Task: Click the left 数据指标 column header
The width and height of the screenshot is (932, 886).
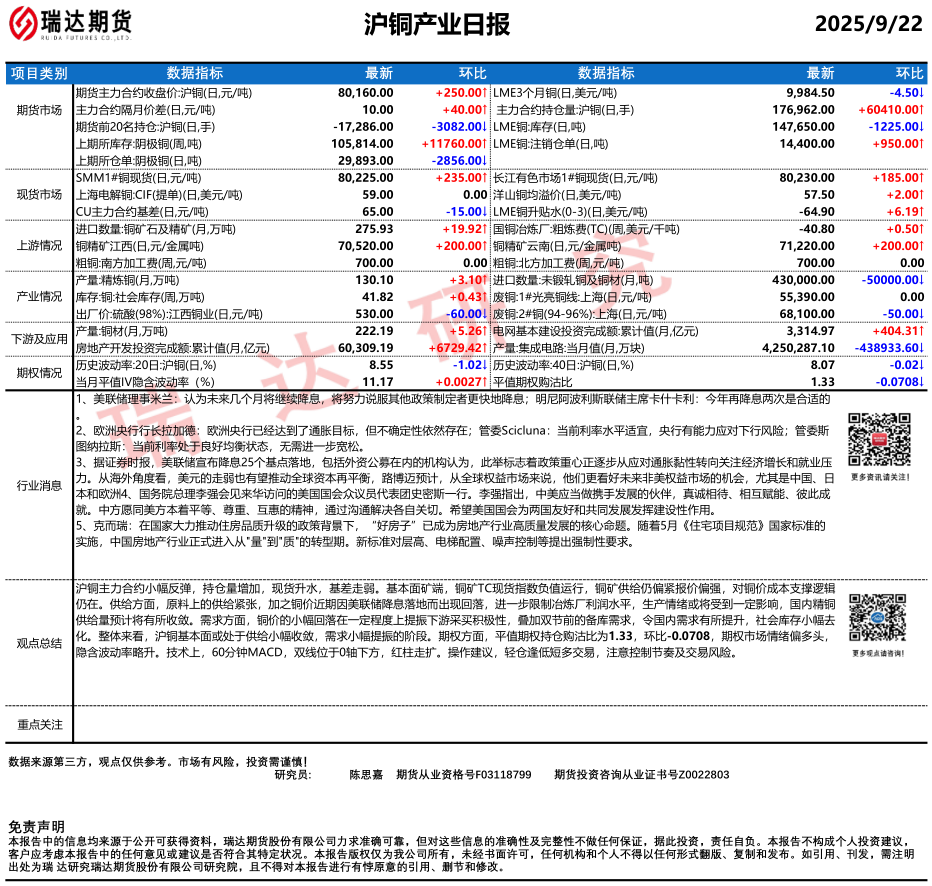Action: (194, 73)
